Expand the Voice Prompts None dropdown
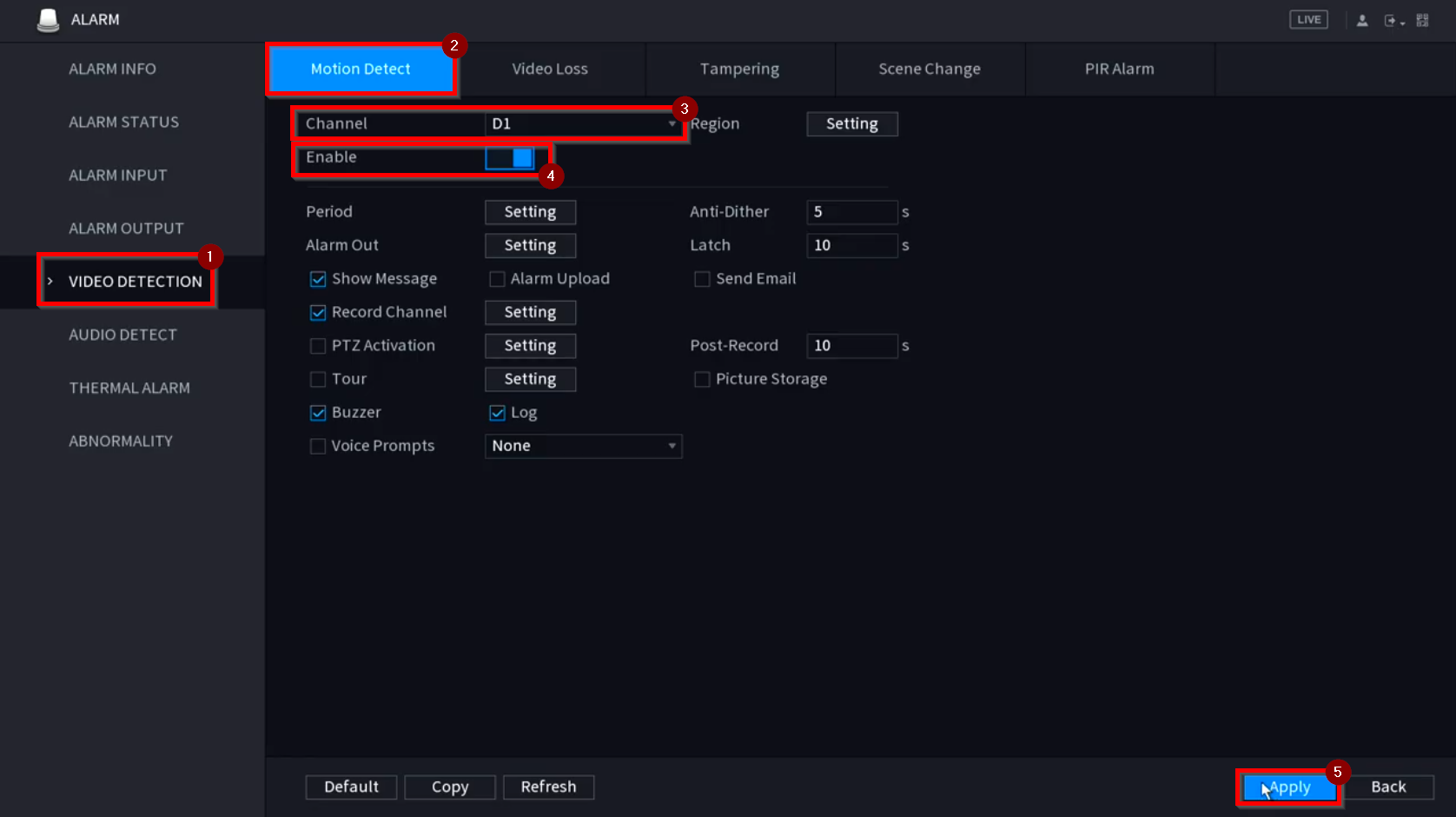1456x817 pixels. click(x=582, y=447)
